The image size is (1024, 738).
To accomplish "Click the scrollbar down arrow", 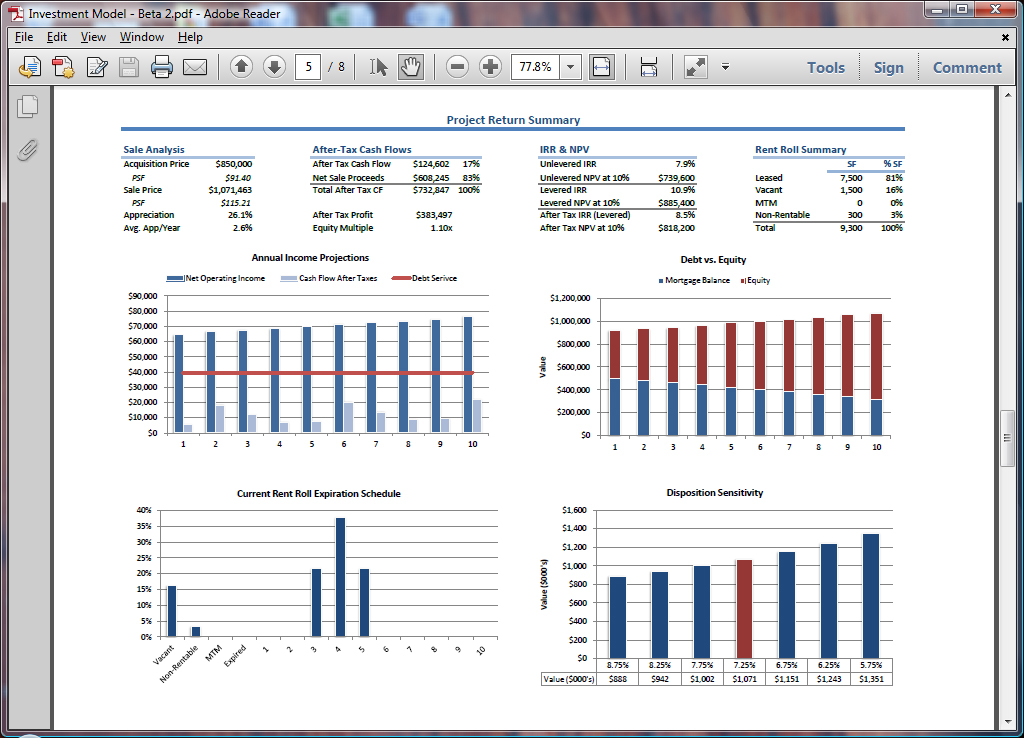I will click(1006, 722).
